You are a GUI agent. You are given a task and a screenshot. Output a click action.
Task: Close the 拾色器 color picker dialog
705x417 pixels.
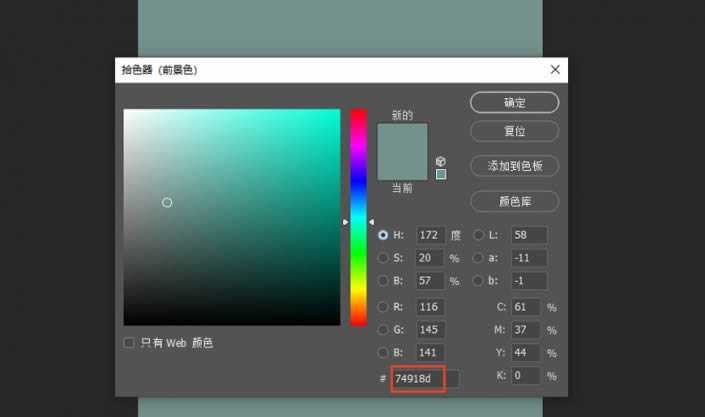pos(555,70)
